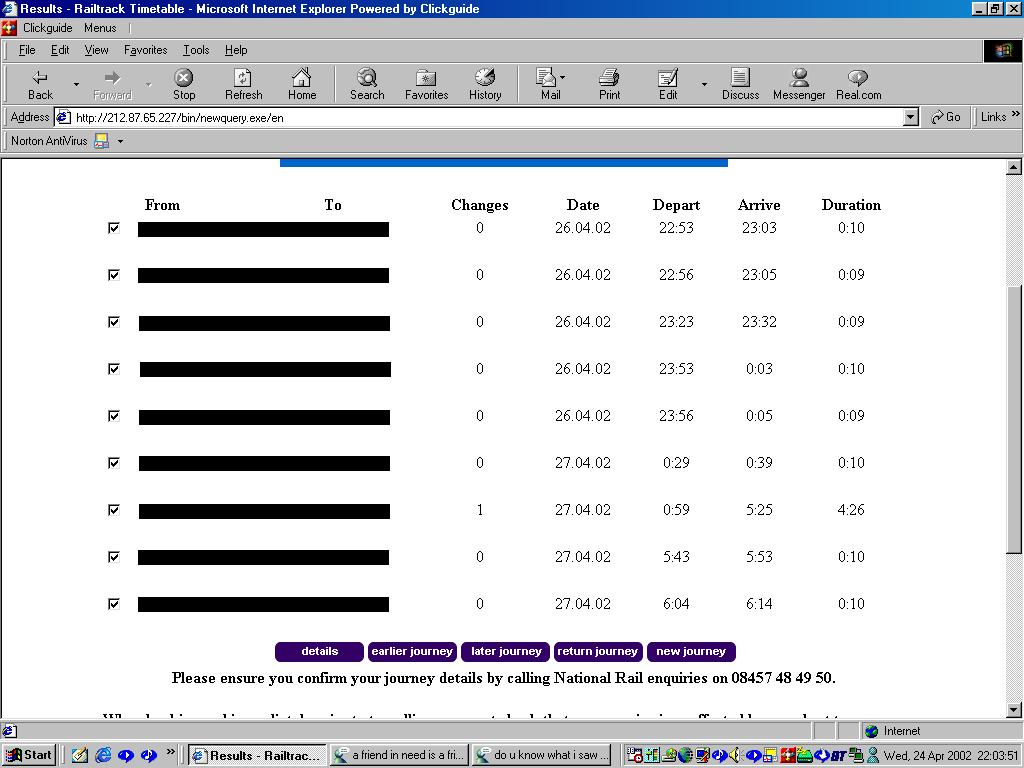
Task: Click the "later journey" button
Action: (506, 652)
